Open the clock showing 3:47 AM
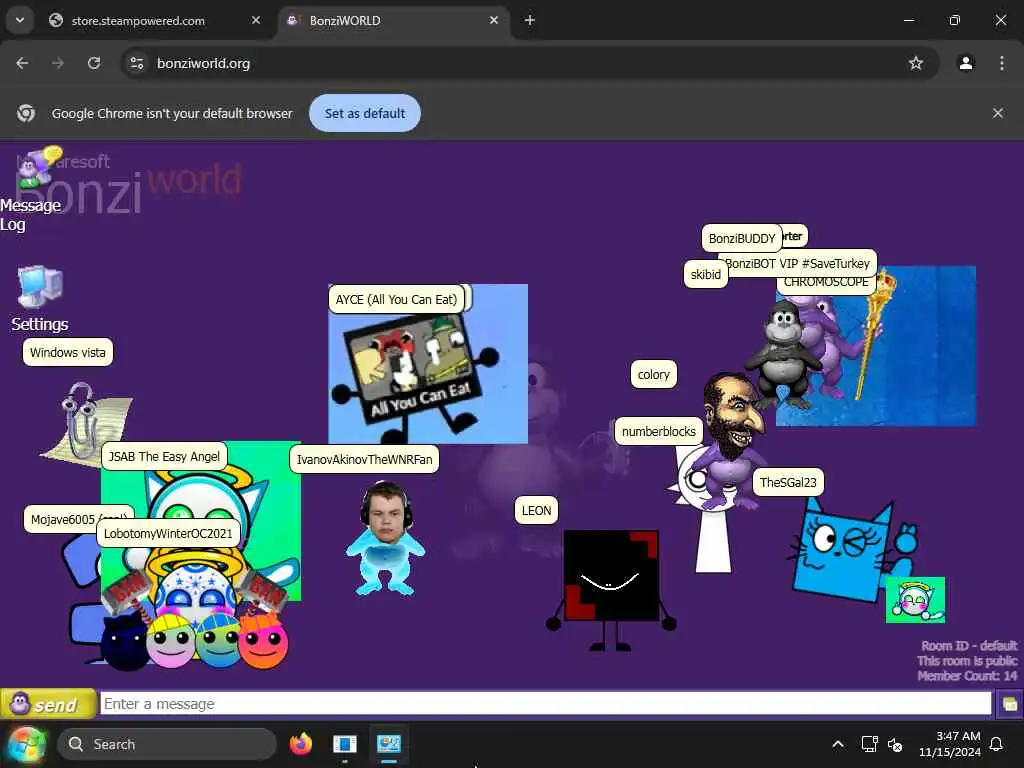The width and height of the screenshot is (1024, 768). coord(950,744)
